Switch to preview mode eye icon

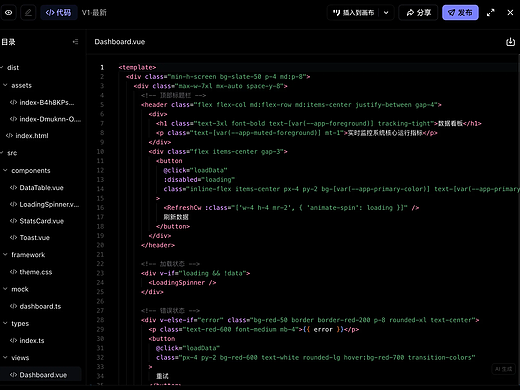tap(8, 13)
